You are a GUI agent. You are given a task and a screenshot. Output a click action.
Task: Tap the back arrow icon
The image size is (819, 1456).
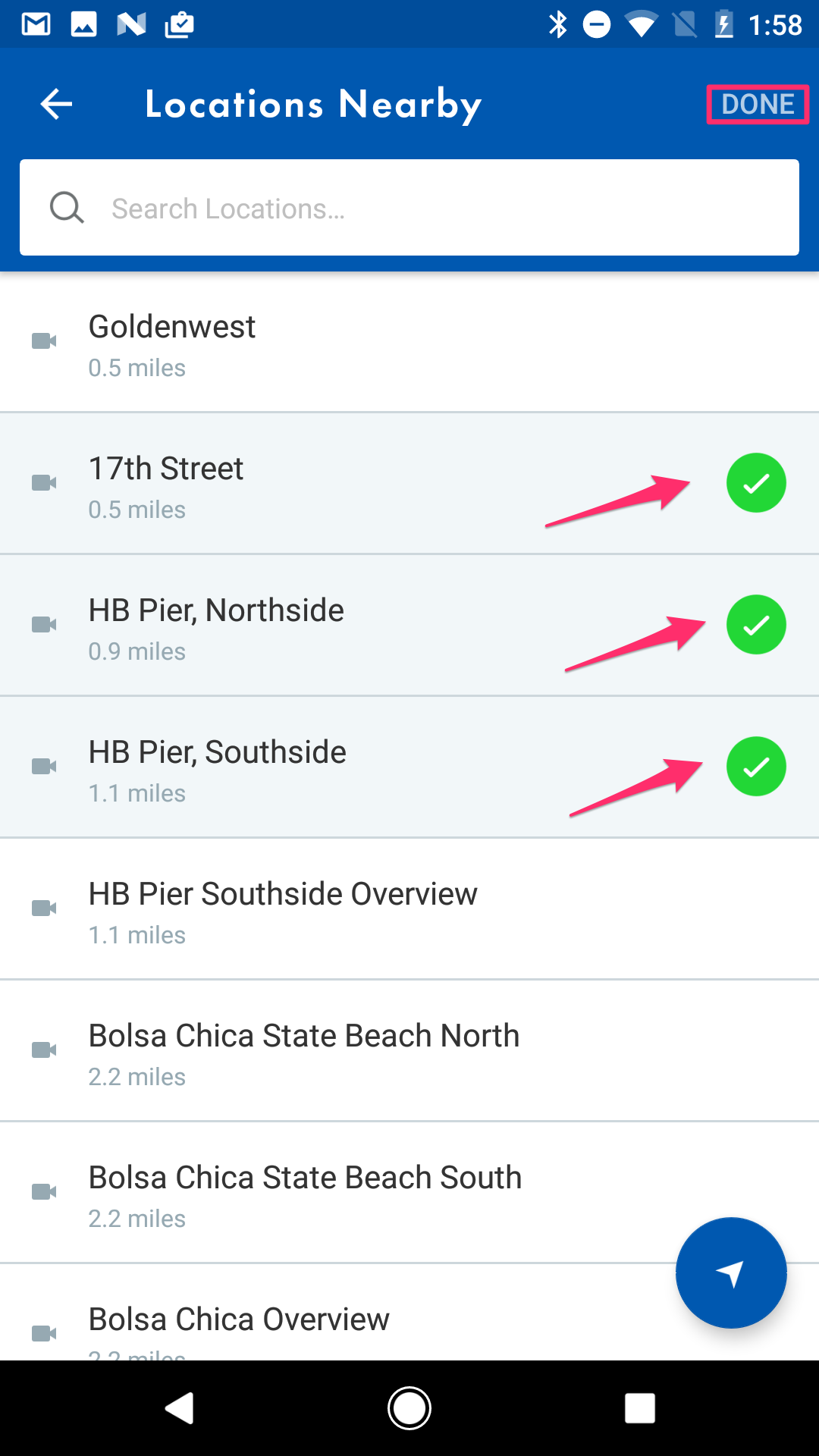tap(56, 104)
